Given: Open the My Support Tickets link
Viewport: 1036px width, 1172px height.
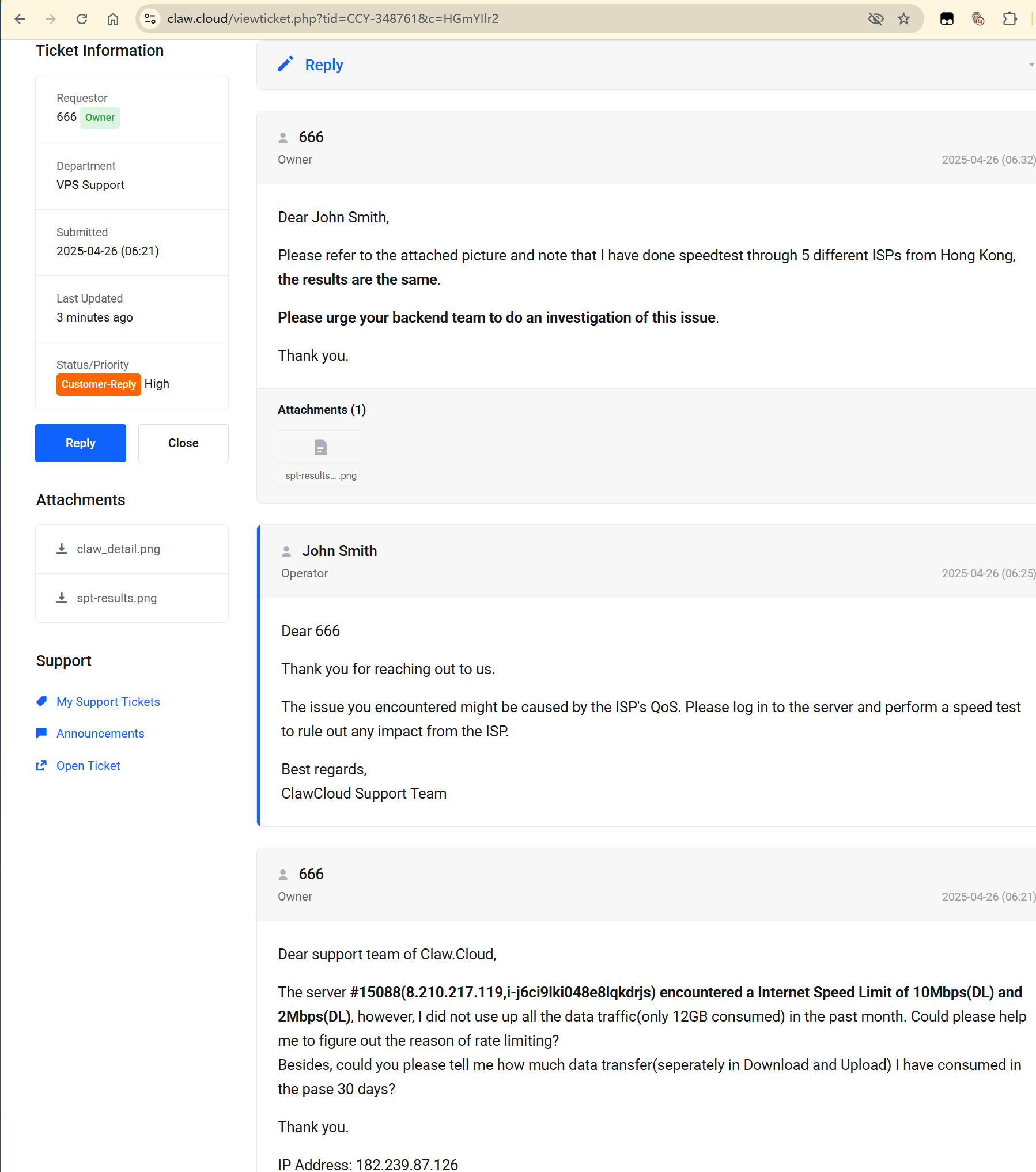Looking at the screenshot, I should point(108,701).
